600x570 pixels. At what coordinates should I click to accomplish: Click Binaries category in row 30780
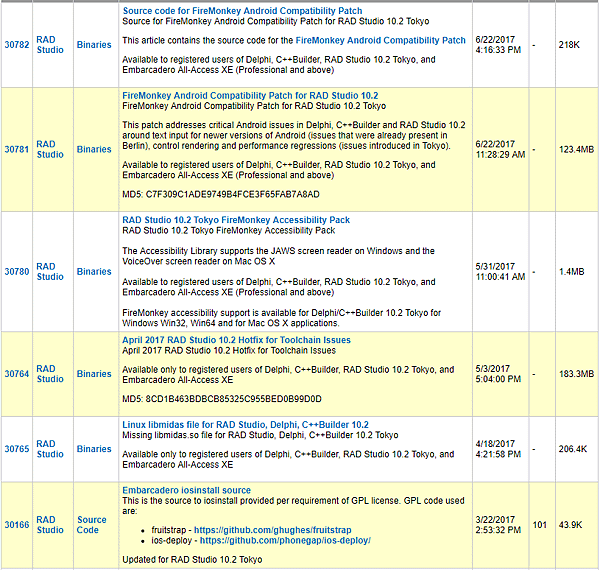[x=94, y=272]
